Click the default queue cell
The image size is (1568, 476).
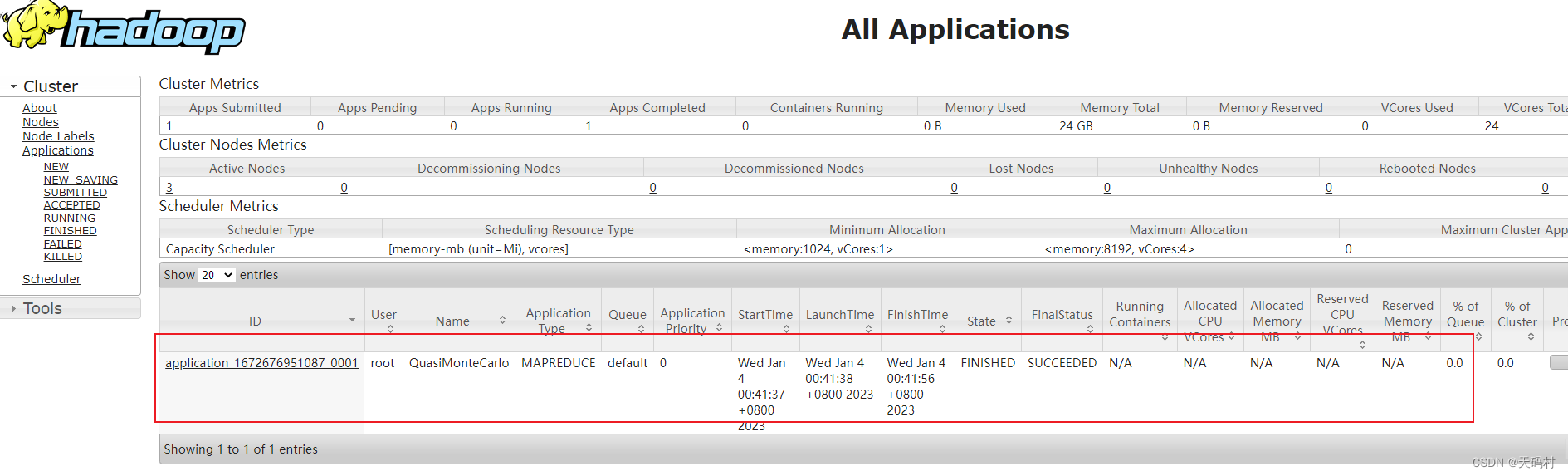[x=628, y=363]
